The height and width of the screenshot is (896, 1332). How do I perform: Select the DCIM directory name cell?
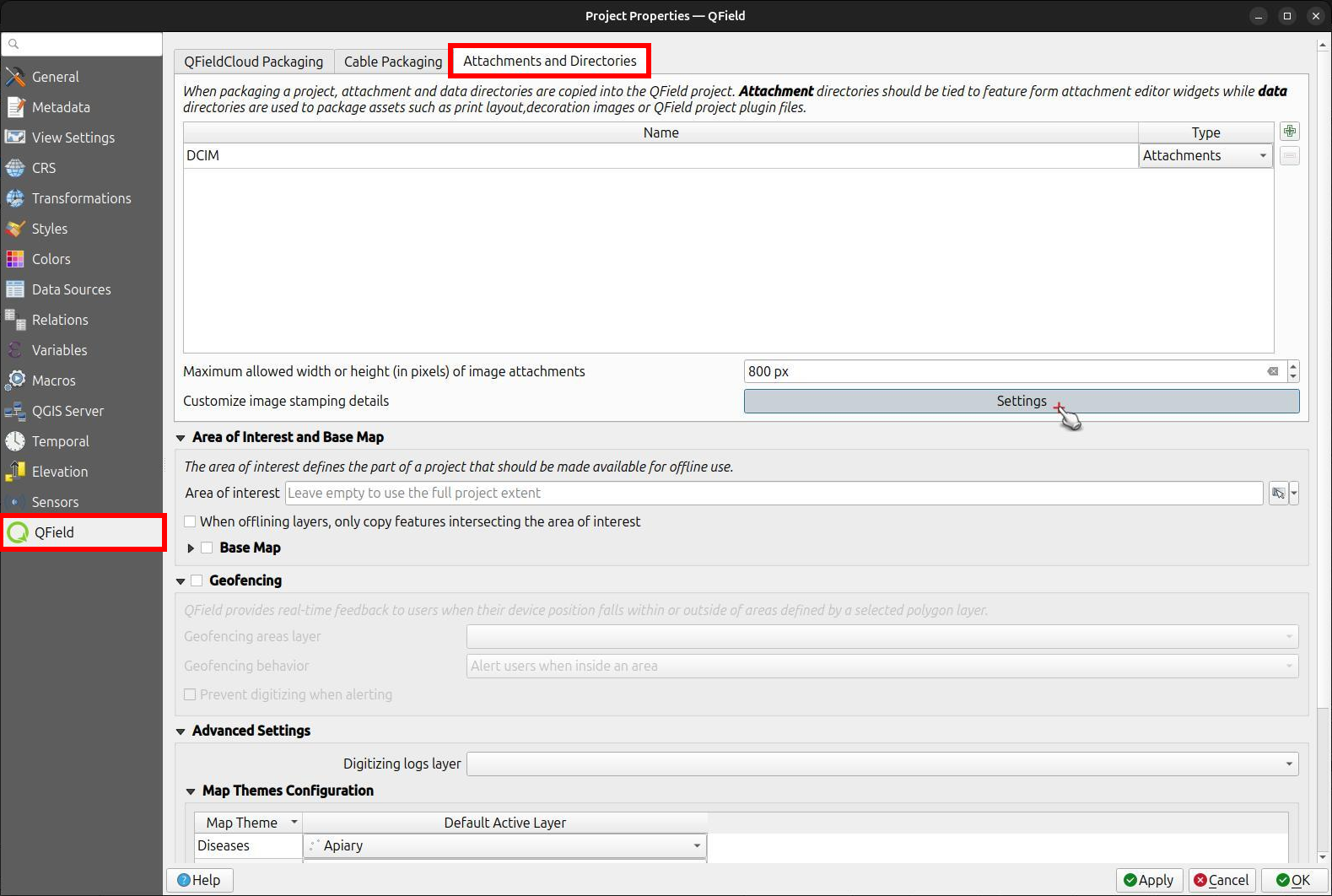pos(661,156)
